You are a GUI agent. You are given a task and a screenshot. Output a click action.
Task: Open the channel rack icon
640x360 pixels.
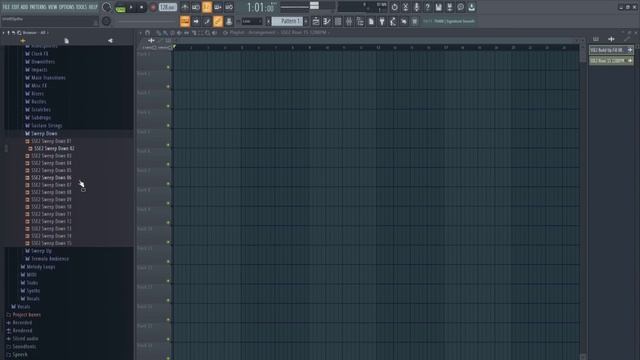coord(338,21)
